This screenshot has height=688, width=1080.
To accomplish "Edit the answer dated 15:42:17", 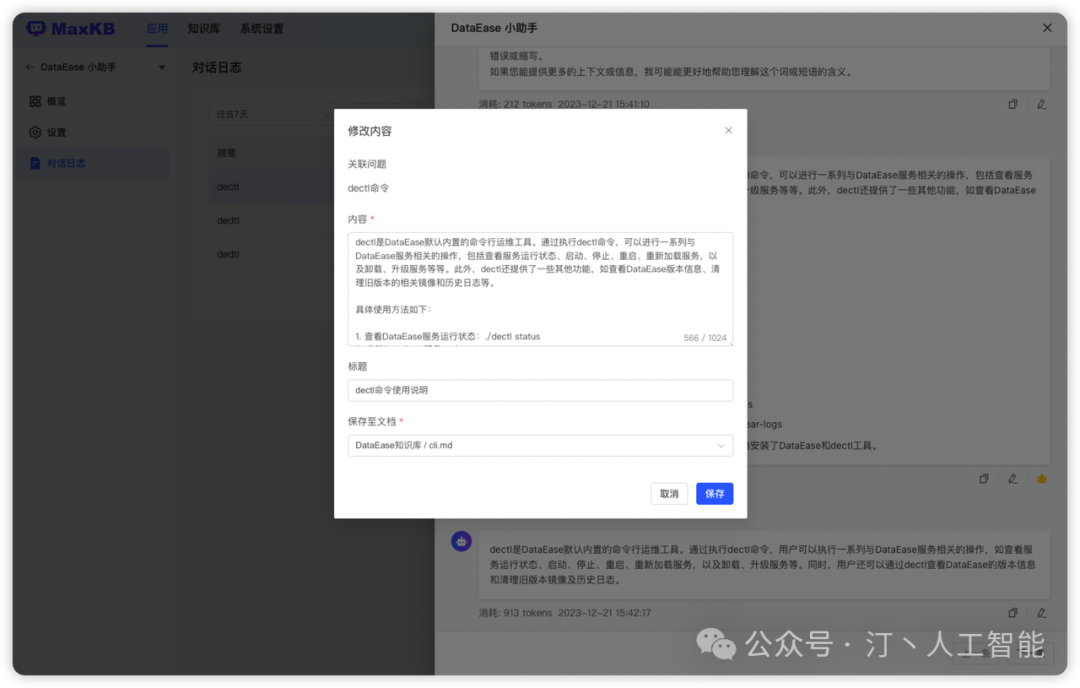I will pyautogui.click(x=1041, y=612).
